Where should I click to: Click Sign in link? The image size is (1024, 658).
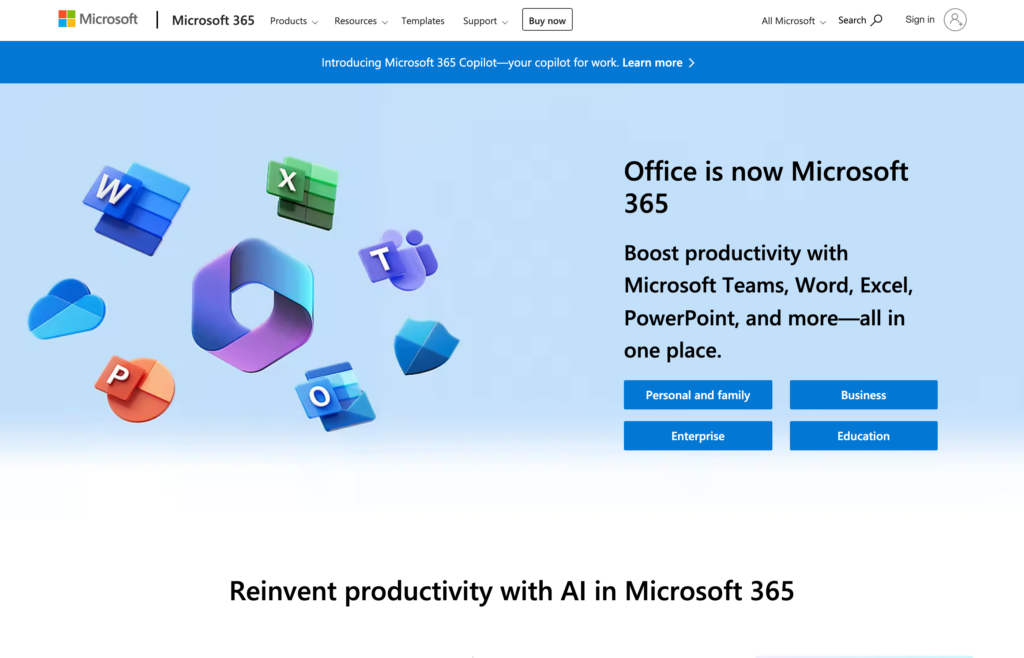coord(920,20)
